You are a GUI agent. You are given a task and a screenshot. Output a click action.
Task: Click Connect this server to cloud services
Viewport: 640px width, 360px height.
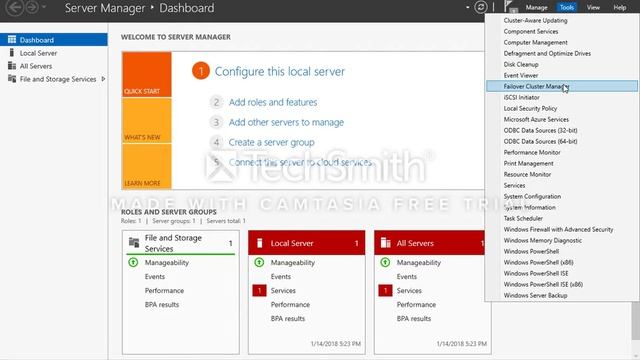pyautogui.click(x=300, y=162)
